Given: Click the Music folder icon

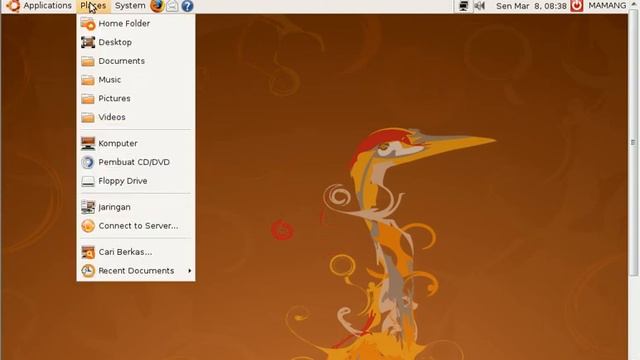Looking at the screenshot, I should (x=88, y=80).
